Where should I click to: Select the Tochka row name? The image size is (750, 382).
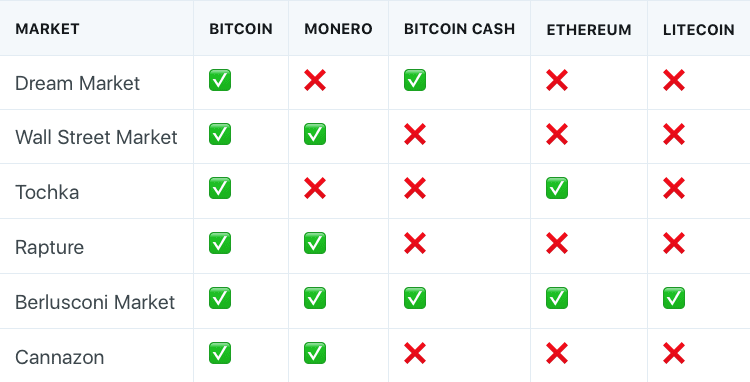pyautogui.click(x=47, y=192)
